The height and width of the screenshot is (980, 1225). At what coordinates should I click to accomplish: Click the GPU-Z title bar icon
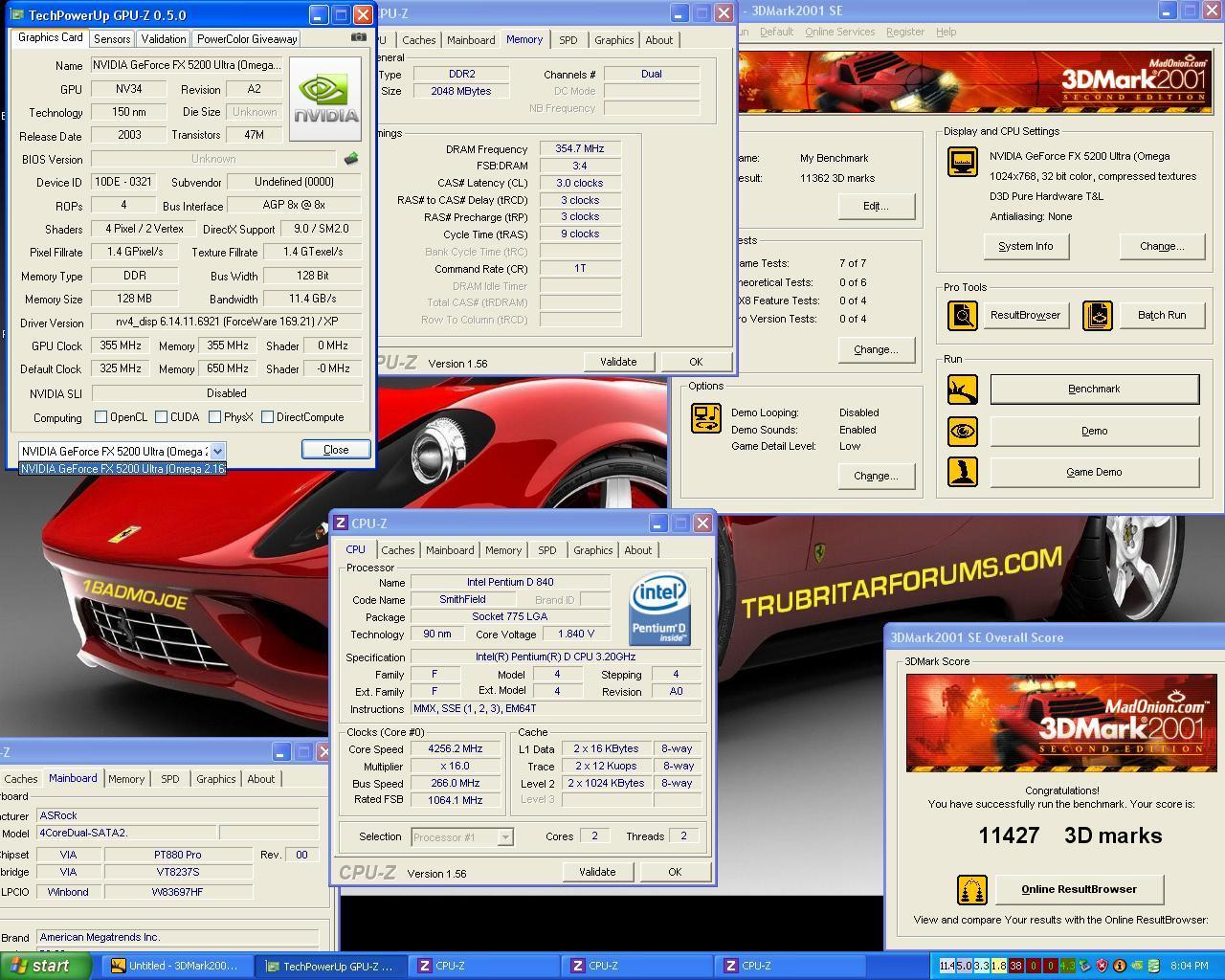pos(18,15)
